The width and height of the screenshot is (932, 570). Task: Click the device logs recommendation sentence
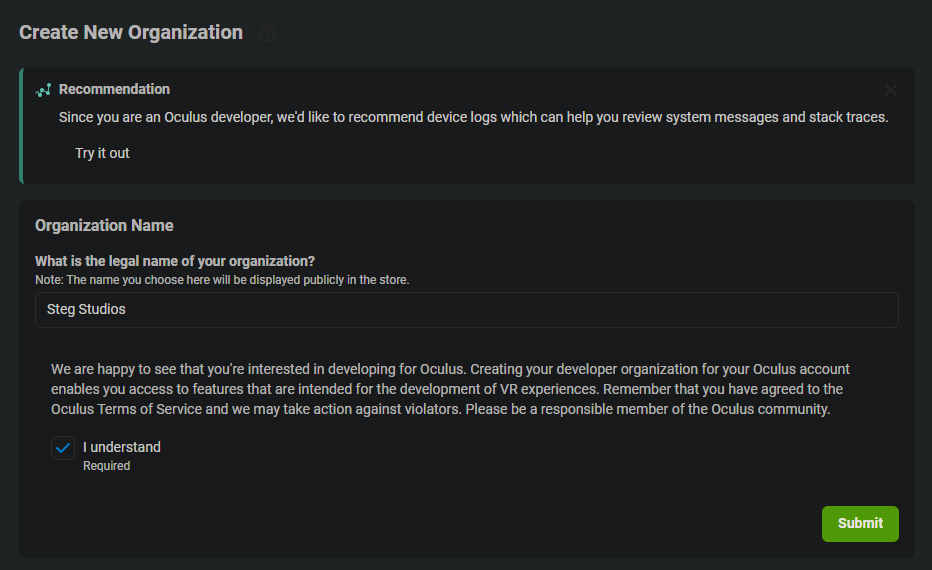pyautogui.click(x=473, y=118)
